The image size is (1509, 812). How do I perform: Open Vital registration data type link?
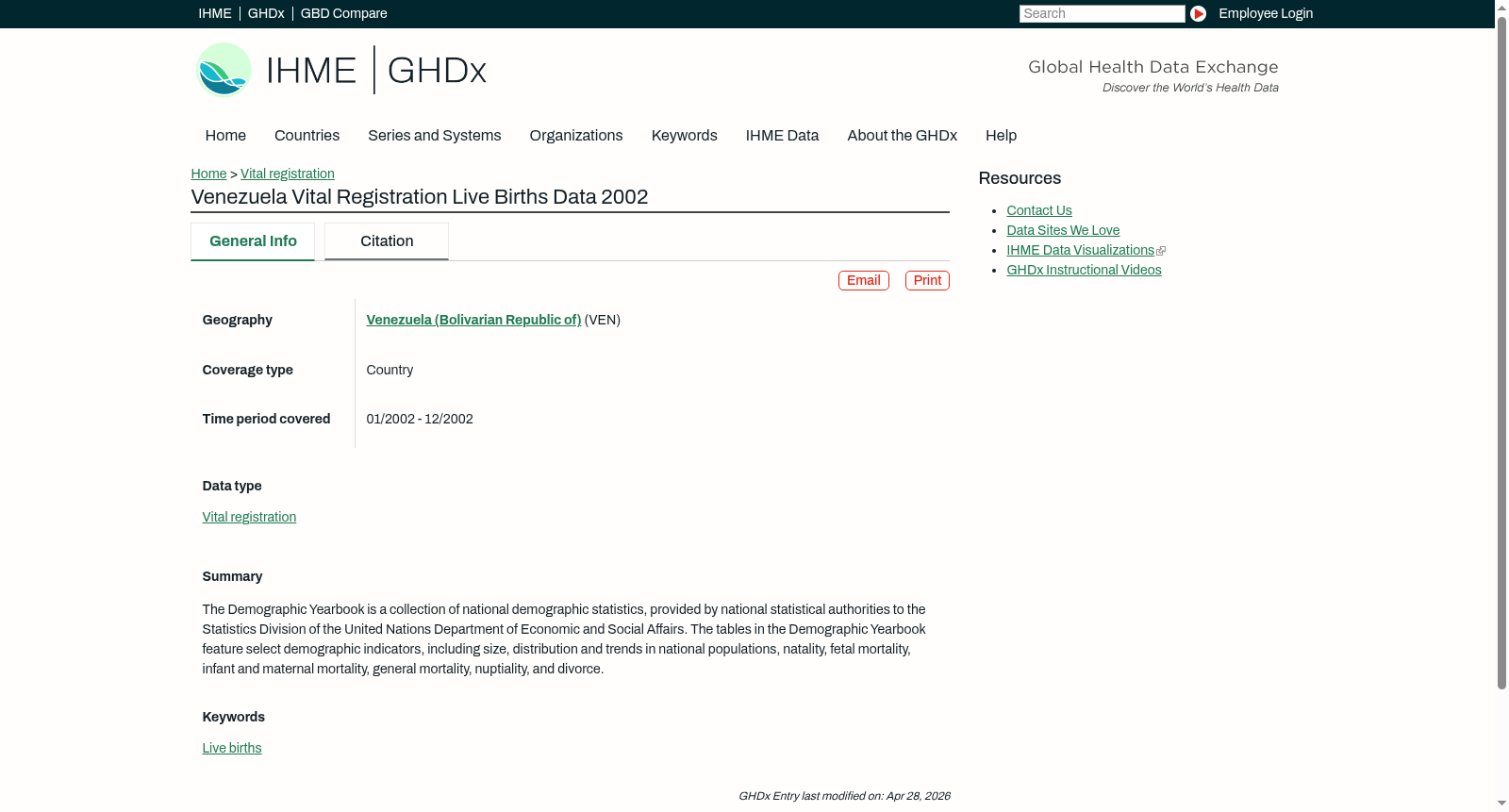coord(249,518)
